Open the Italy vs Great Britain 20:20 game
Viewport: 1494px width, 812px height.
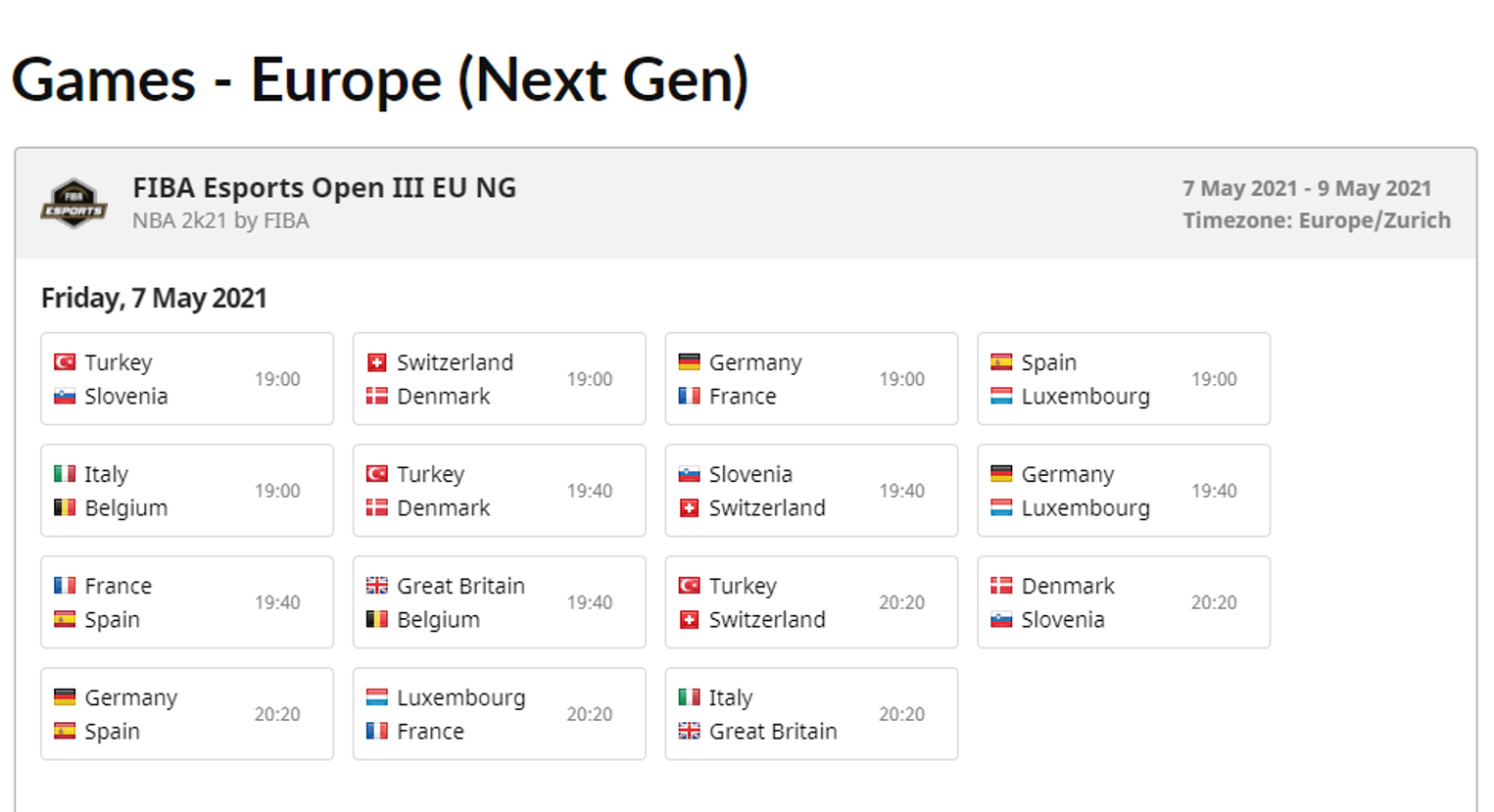click(811, 714)
